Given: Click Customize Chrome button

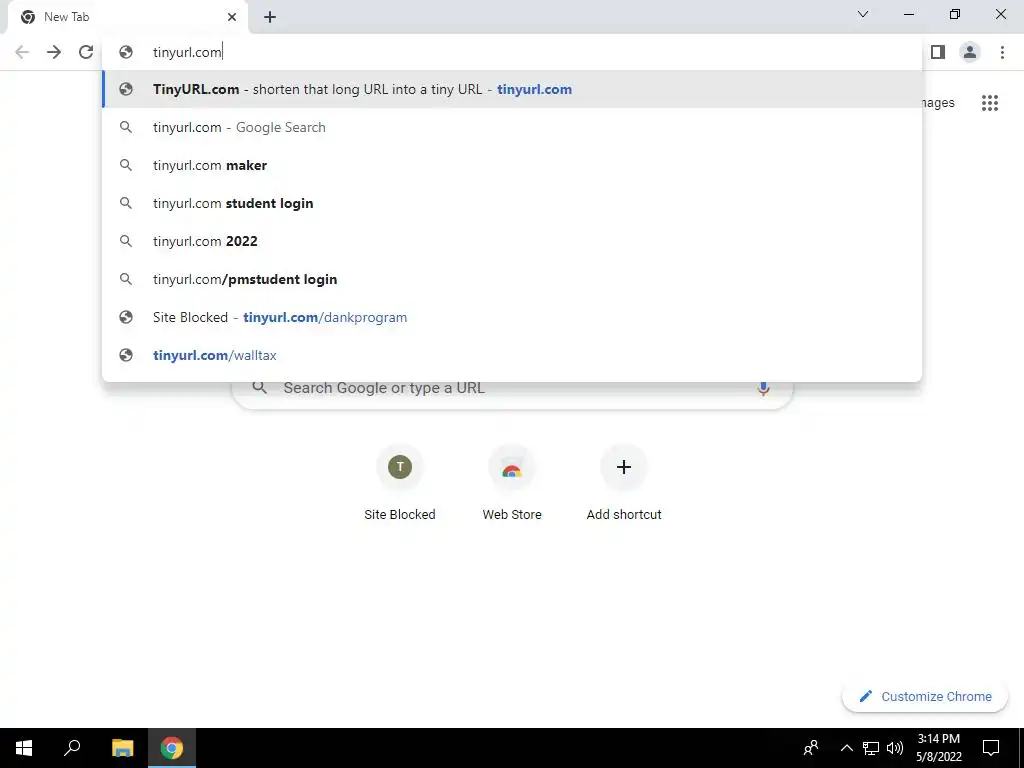Looking at the screenshot, I should click(x=925, y=696).
